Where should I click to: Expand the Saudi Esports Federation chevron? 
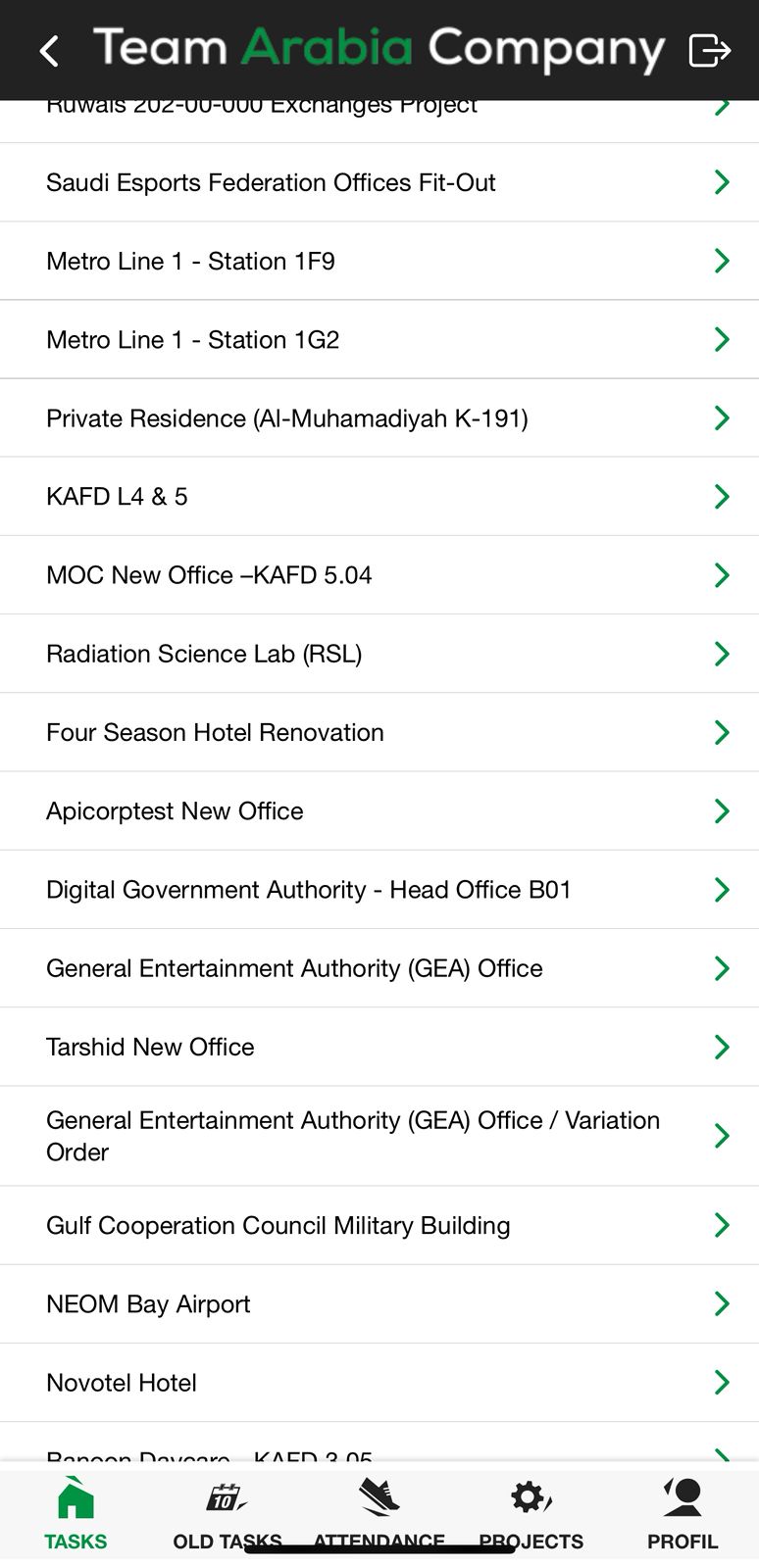(x=722, y=182)
